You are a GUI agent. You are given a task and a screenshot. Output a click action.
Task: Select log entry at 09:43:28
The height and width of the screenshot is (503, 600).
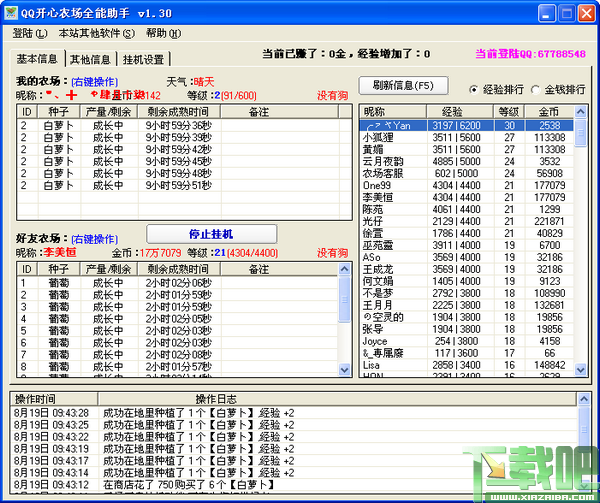click(x=294, y=413)
